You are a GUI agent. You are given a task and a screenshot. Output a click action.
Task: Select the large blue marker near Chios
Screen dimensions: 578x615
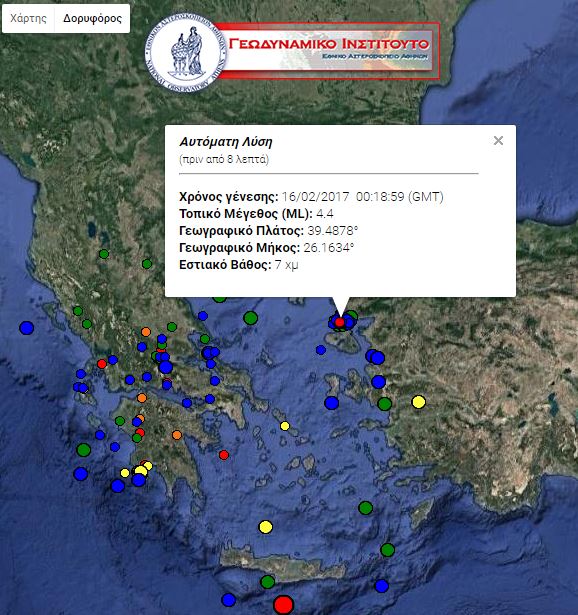[x=331, y=403]
